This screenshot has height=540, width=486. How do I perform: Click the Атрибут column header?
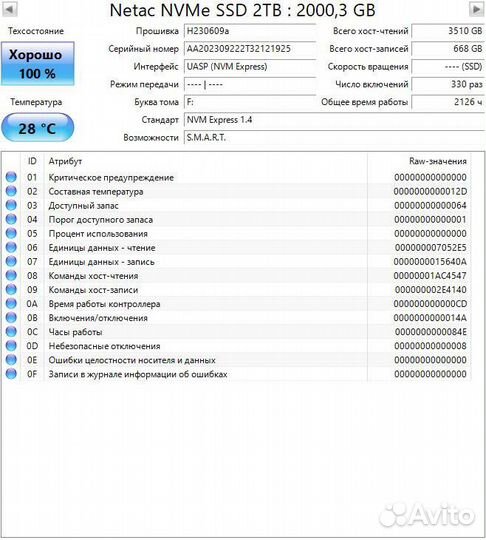click(x=65, y=161)
